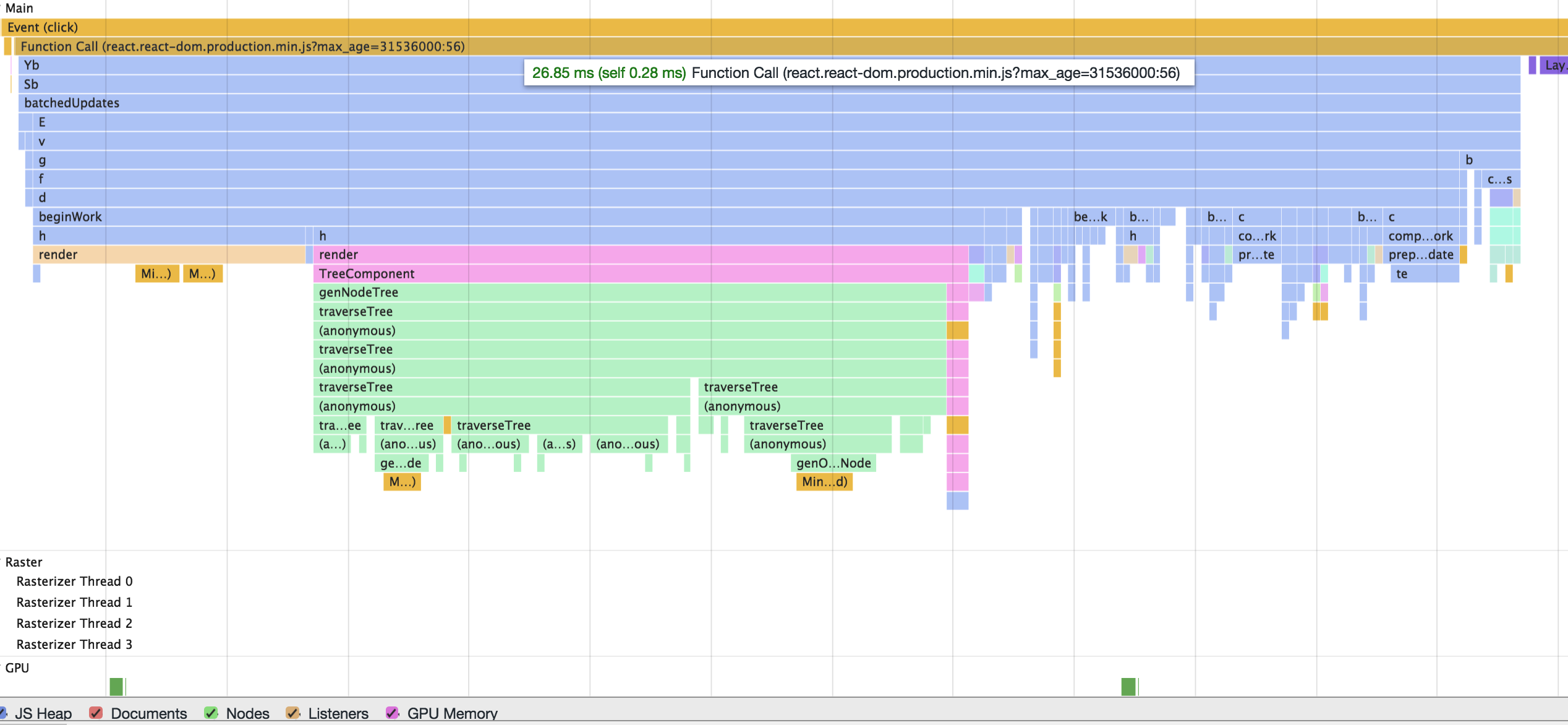This screenshot has height=725, width=1568.
Task: Collapse the GPU section header
Action: coord(17,667)
